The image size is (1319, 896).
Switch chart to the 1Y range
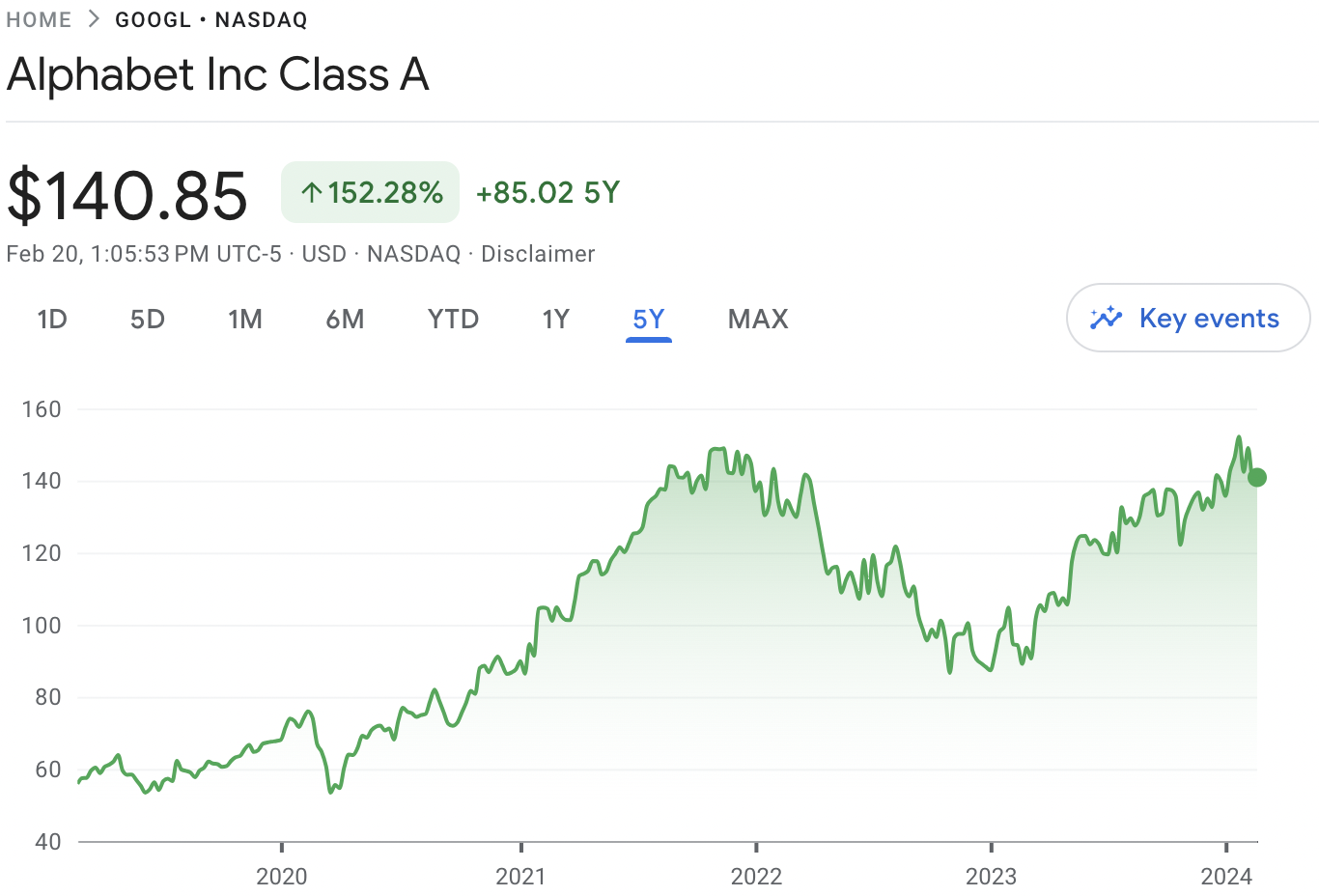coord(555,320)
